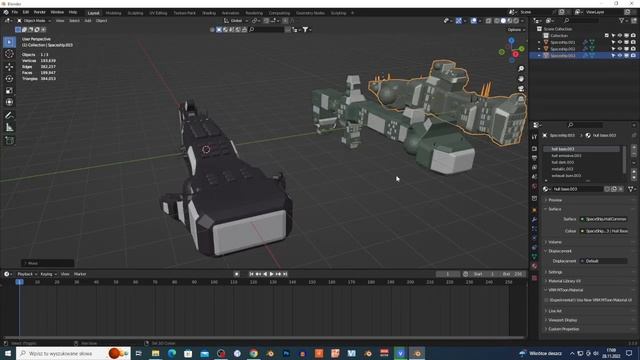This screenshot has height=360, width=640.
Task: Open the timeline Playback menu
Action: 27,274
